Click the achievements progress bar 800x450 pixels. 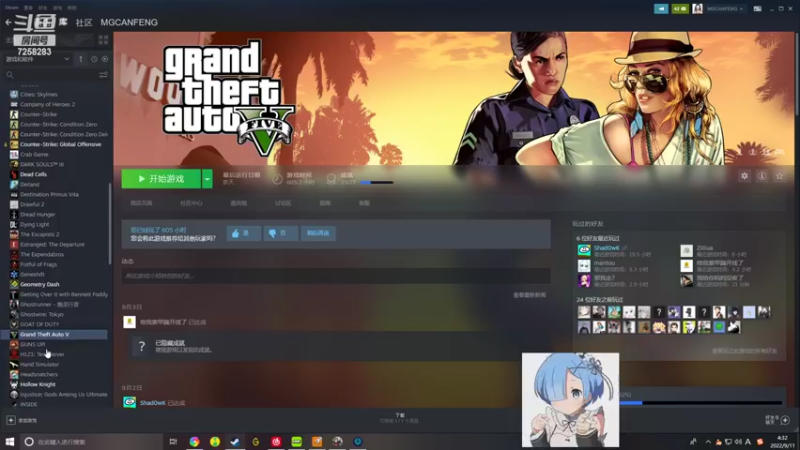pos(377,183)
